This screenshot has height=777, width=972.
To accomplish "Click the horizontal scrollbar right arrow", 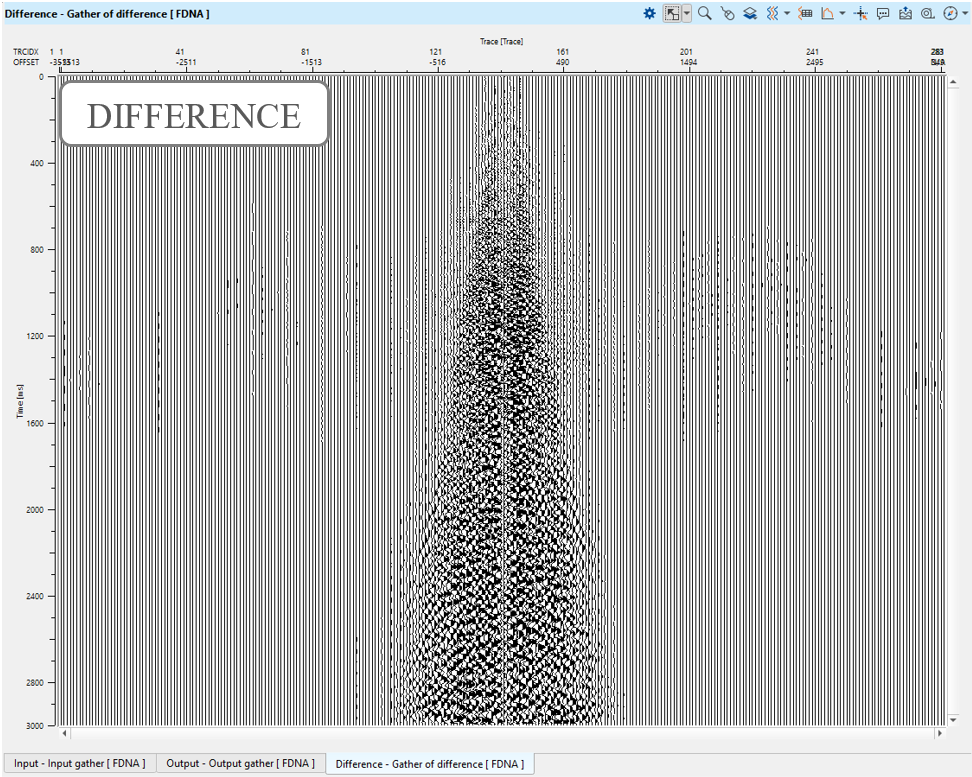I will (x=938, y=733).
